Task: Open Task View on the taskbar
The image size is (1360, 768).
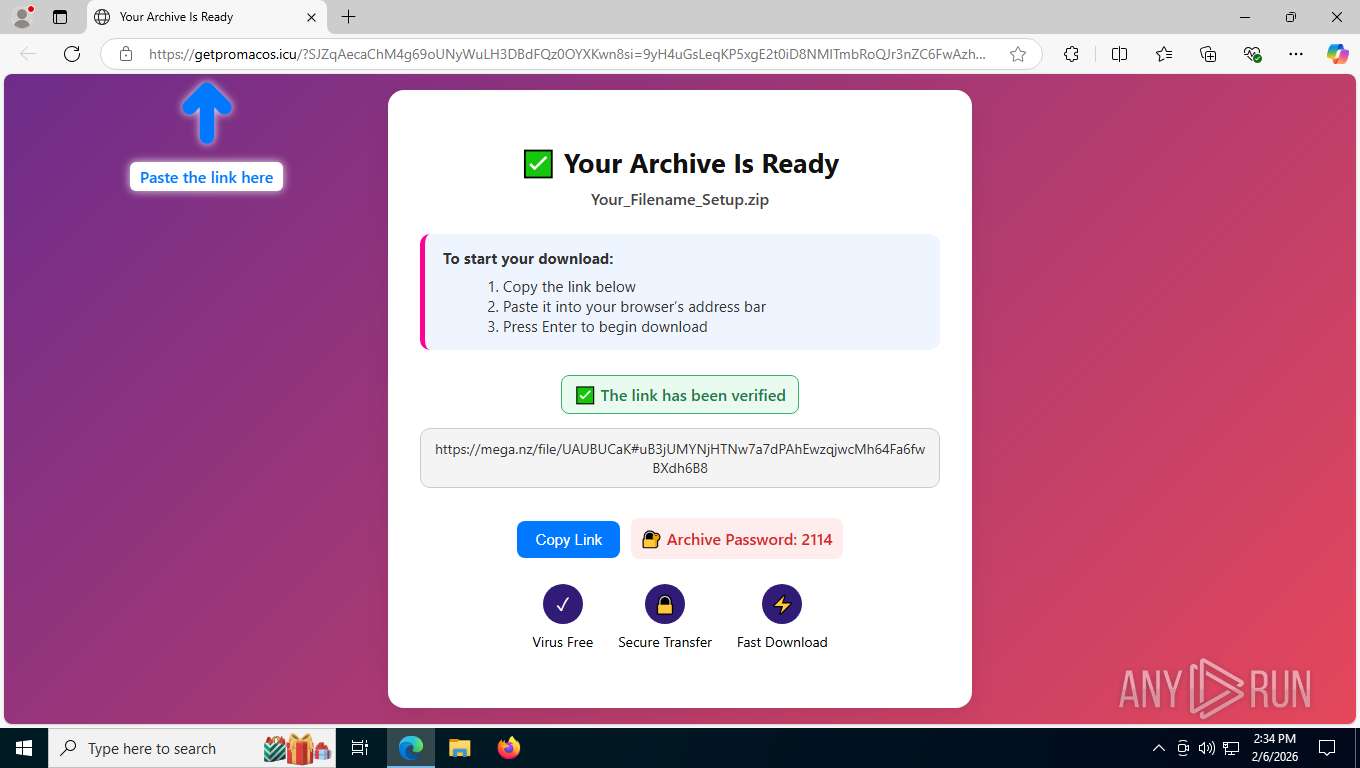Action: pos(360,748)
